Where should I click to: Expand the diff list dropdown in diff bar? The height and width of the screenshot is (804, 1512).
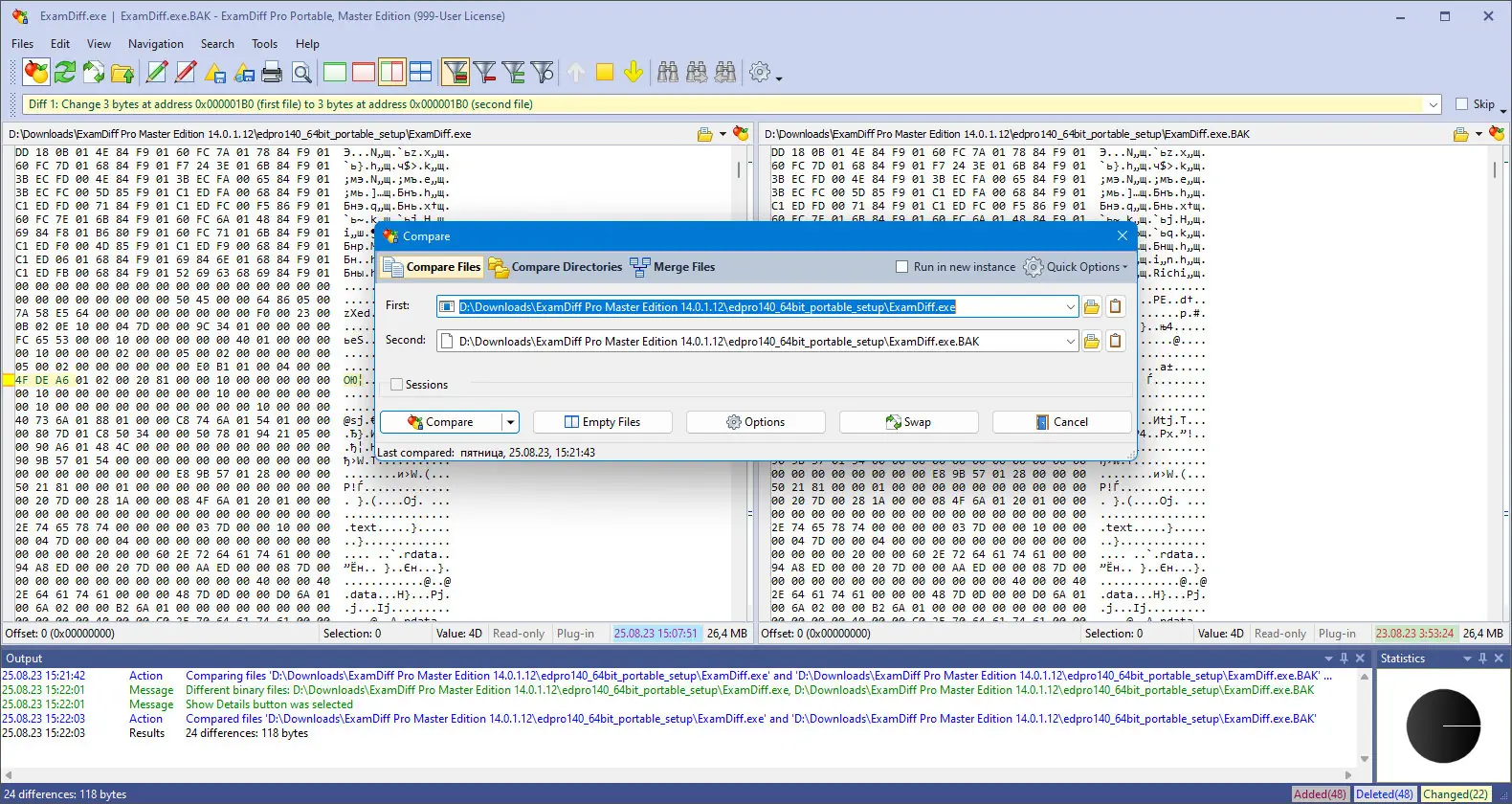point(1433,104)
